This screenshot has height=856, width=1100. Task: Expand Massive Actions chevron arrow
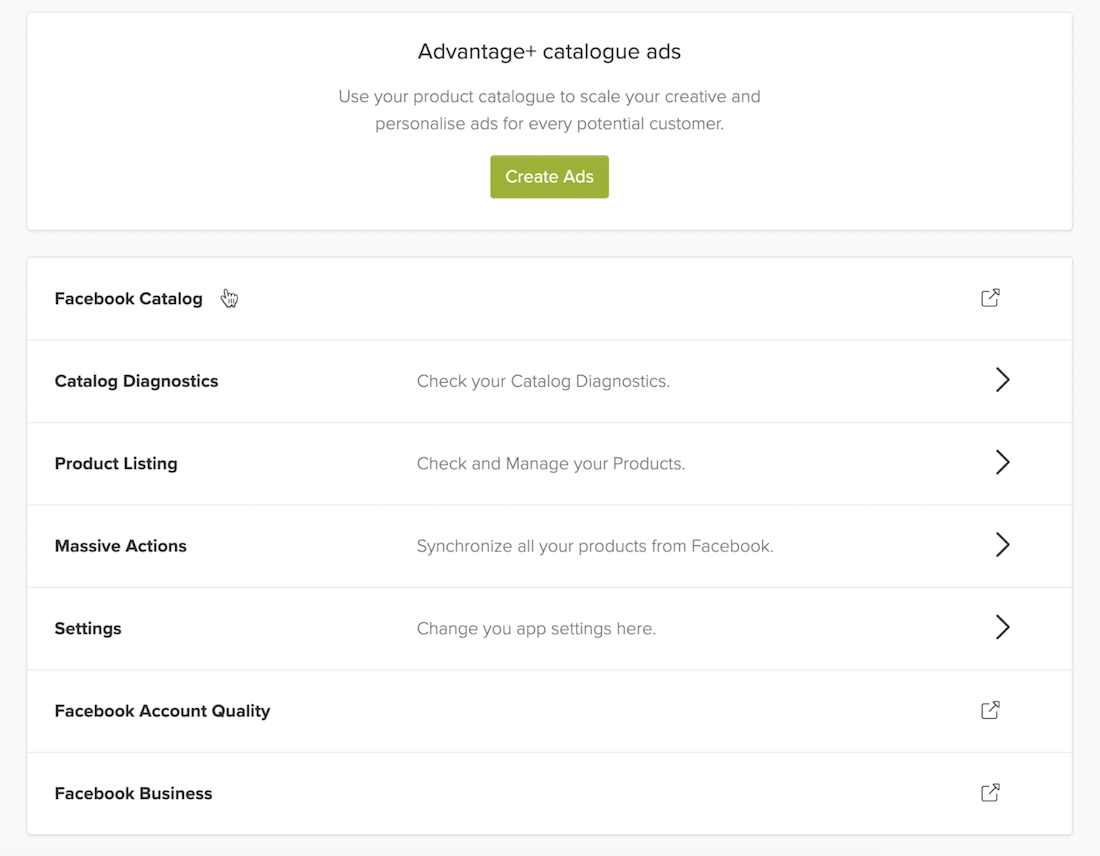[x=1002, y=545]
